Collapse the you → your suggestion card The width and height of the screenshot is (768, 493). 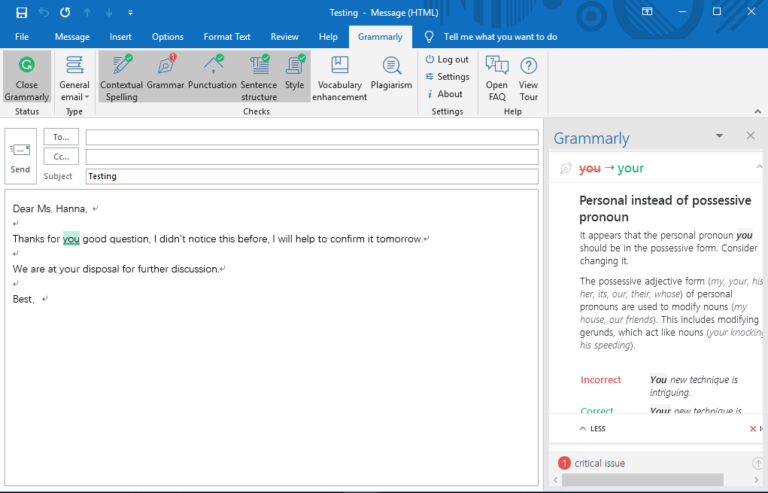click(x=759, y=167)
